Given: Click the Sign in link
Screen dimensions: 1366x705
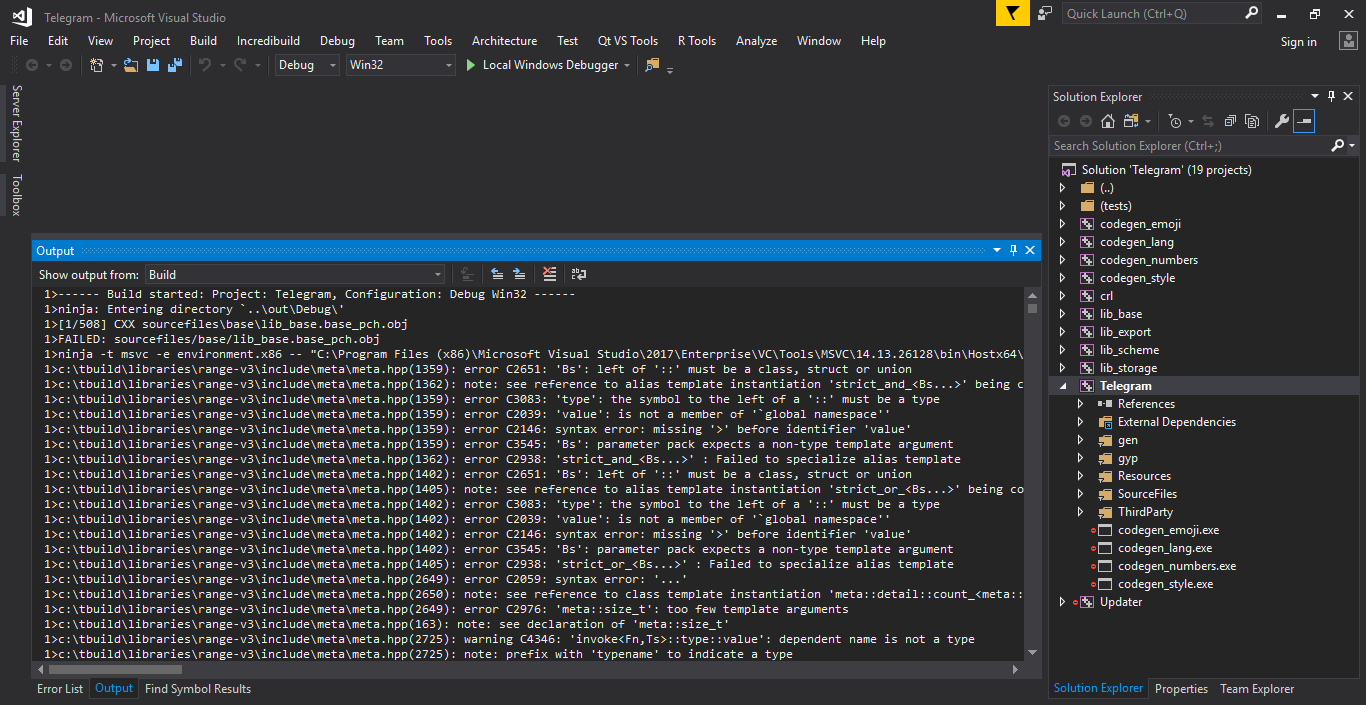Looking at the screenshot, I should coord(1298,41).
